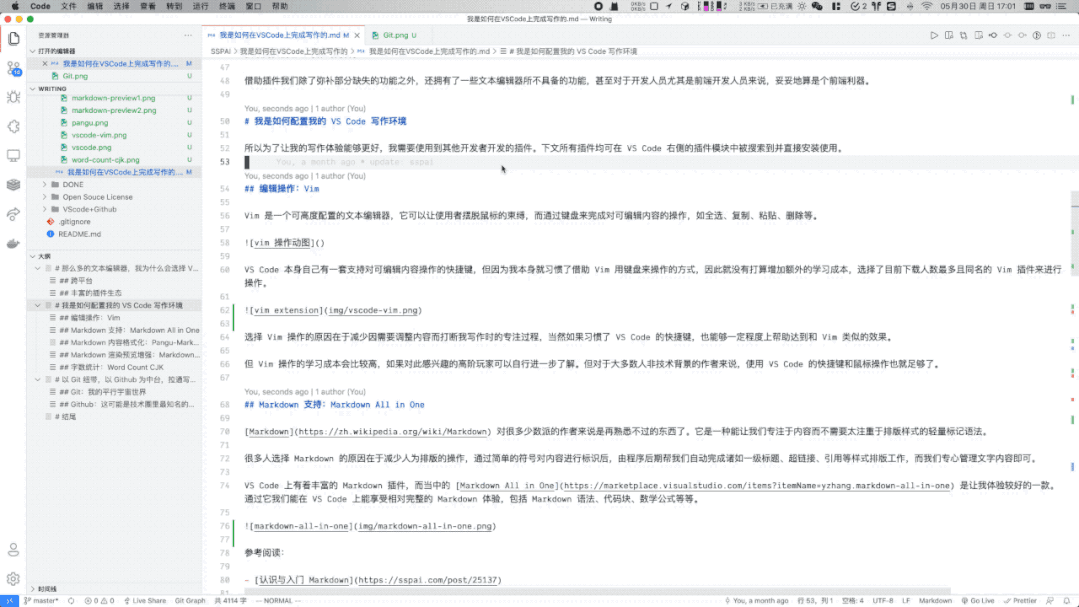The width and height of the screenshot is (1079, 607).
Task: Click the breadcrumb SSPAI segment
Action: [220, 52]
